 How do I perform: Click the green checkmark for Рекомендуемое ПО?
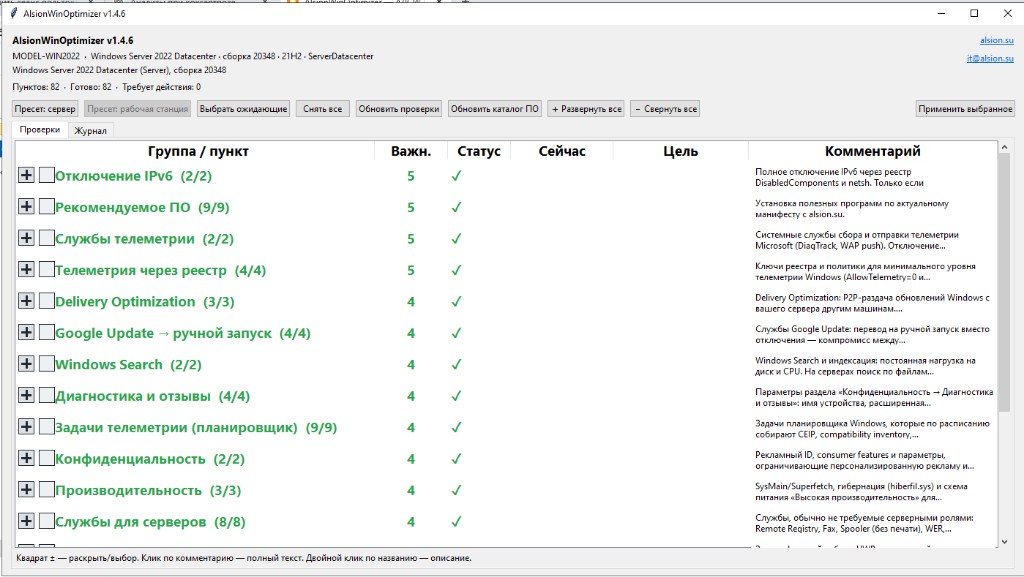pos(456,207)
